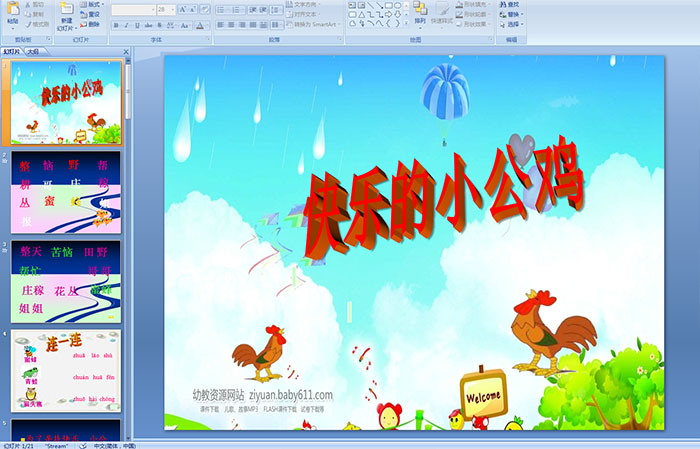Open the columns dropdown in paragraph group
The width and height of the screenshot is (700, 449).
(x=277, y=25)
